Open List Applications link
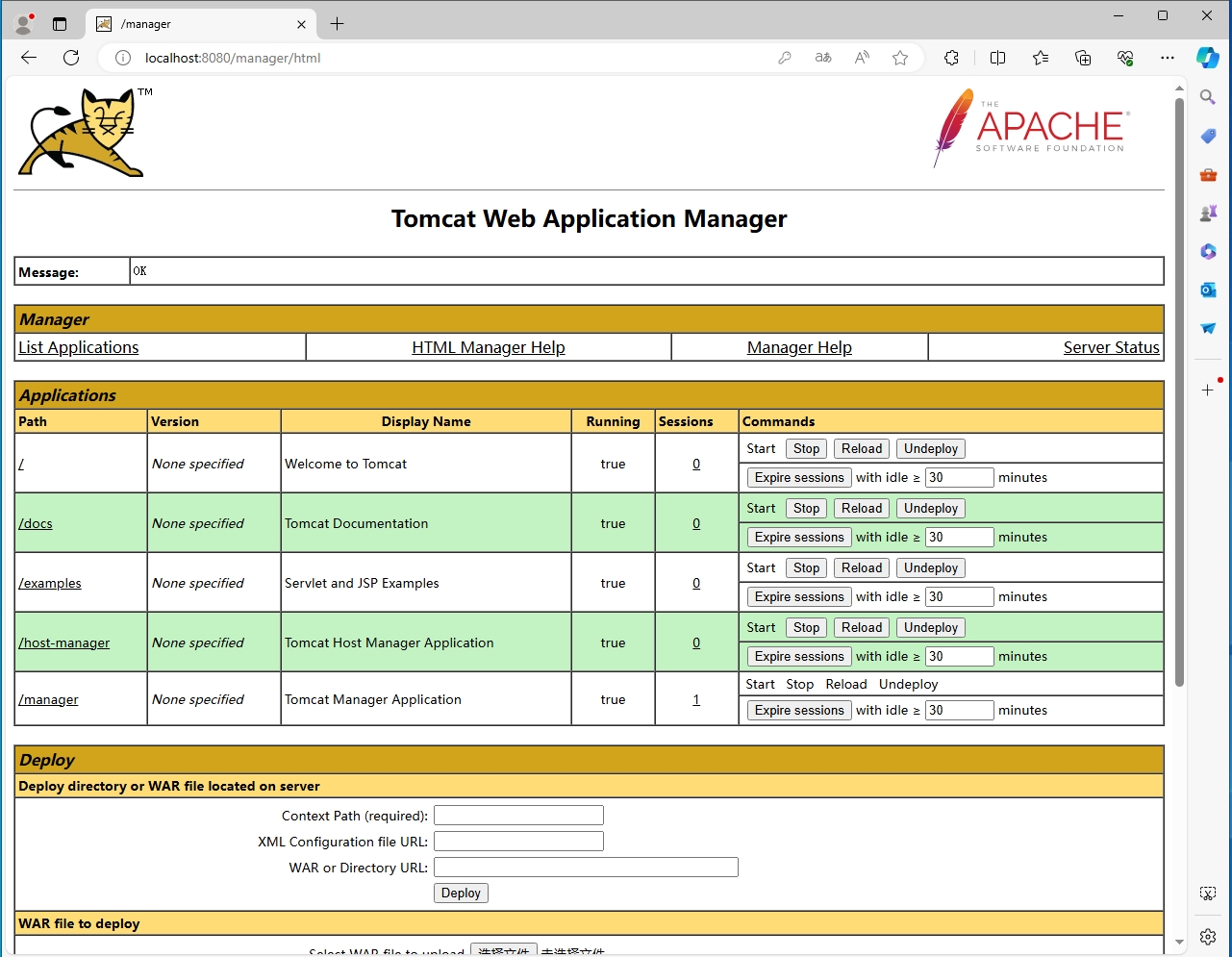Image resolution: width=1232 pixels, height=957 pixels. (x=79, y=347)
